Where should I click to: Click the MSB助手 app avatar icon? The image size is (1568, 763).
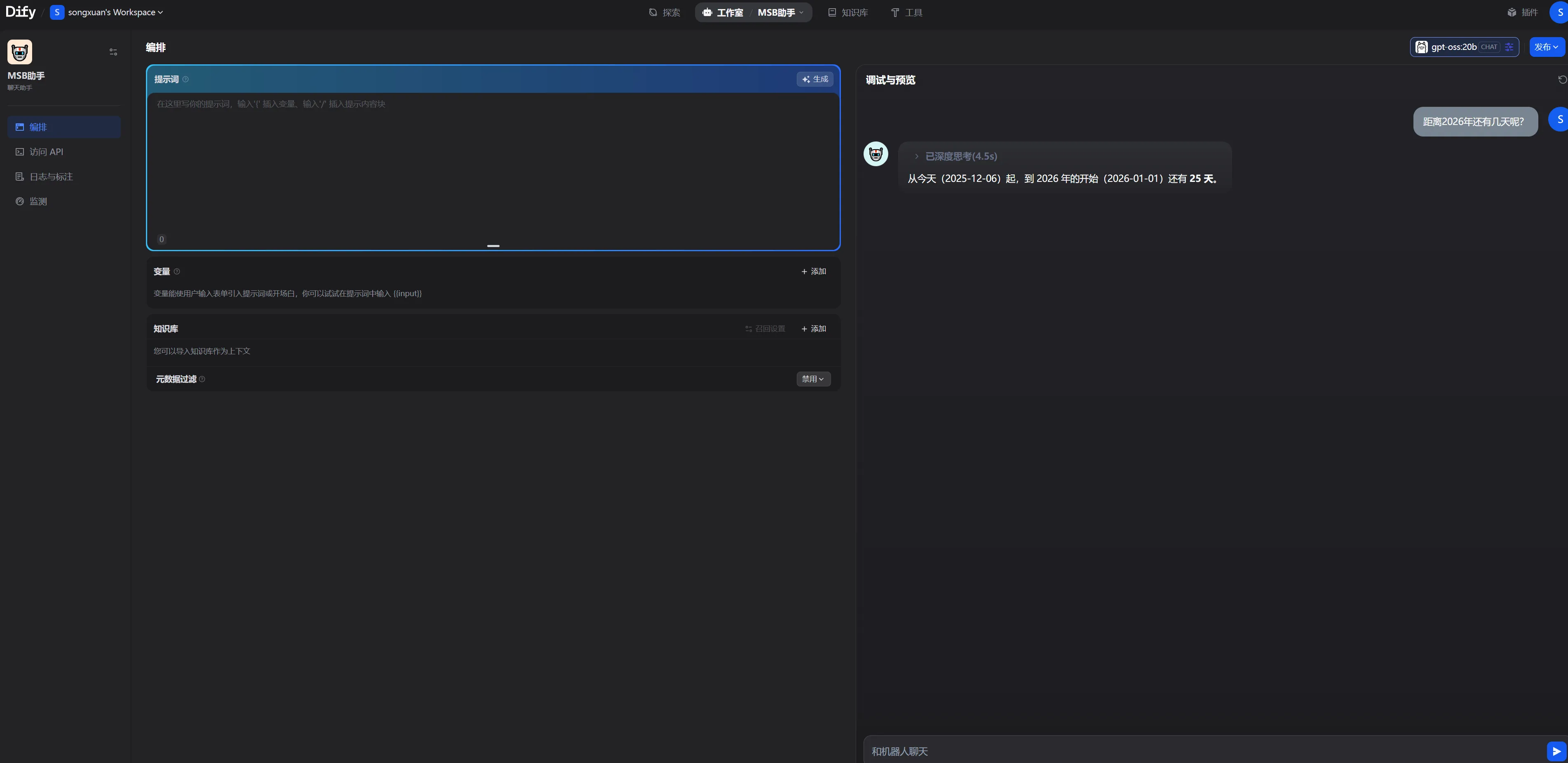[x=19, y=52]
